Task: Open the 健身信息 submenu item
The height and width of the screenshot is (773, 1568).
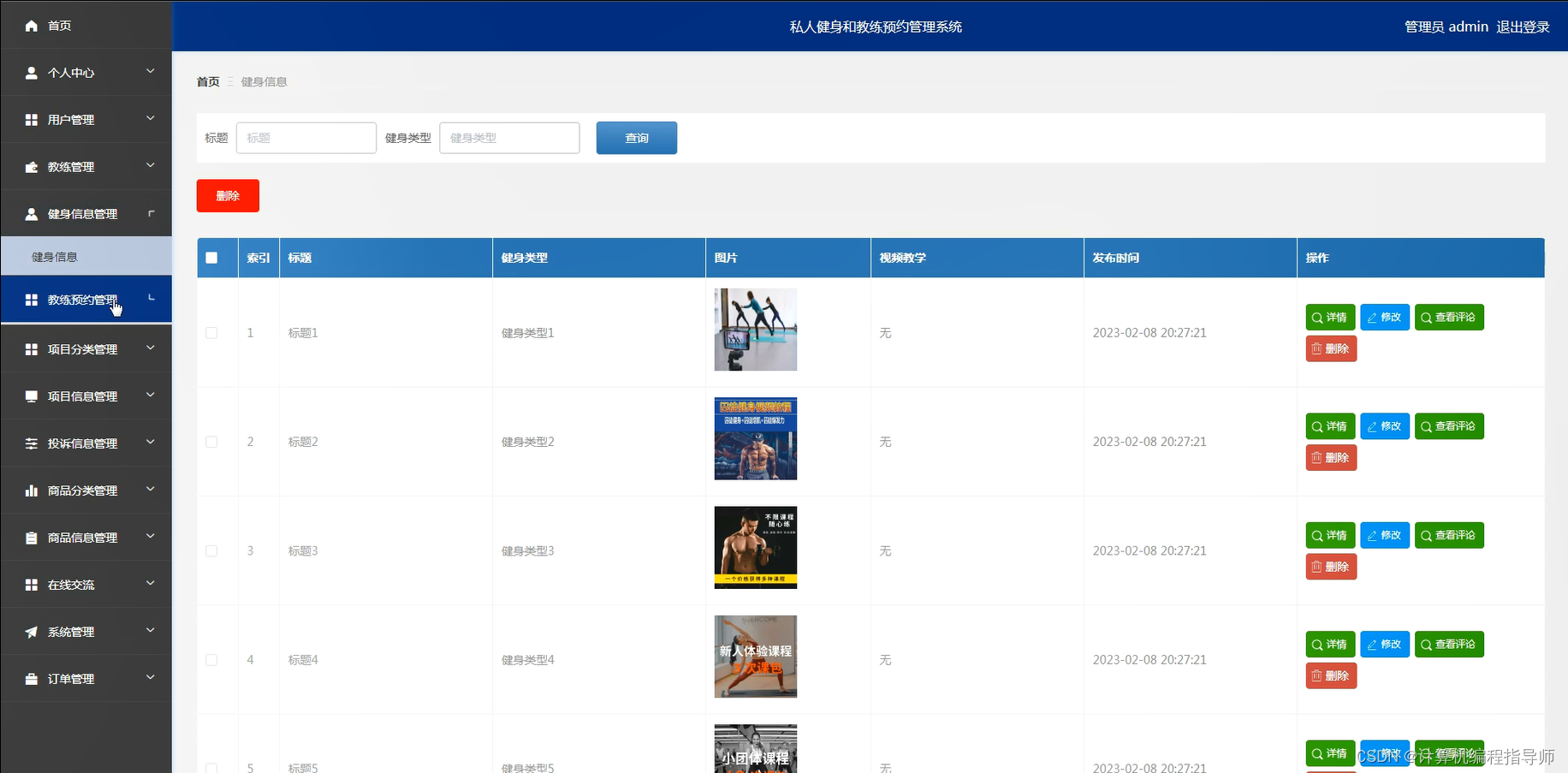Action: tap(86, 257)
